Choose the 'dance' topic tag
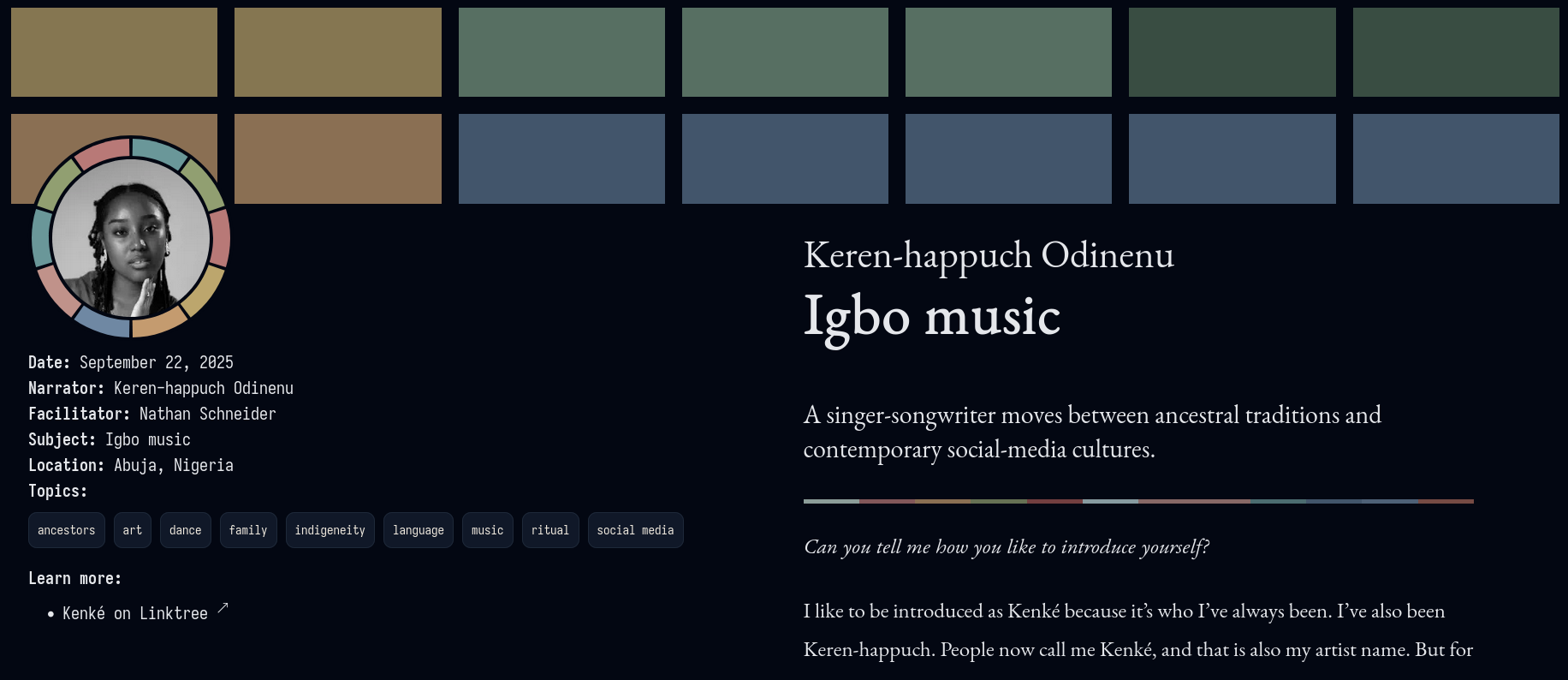This screenshot has height=680, width=1568. (x=185, y=530)
